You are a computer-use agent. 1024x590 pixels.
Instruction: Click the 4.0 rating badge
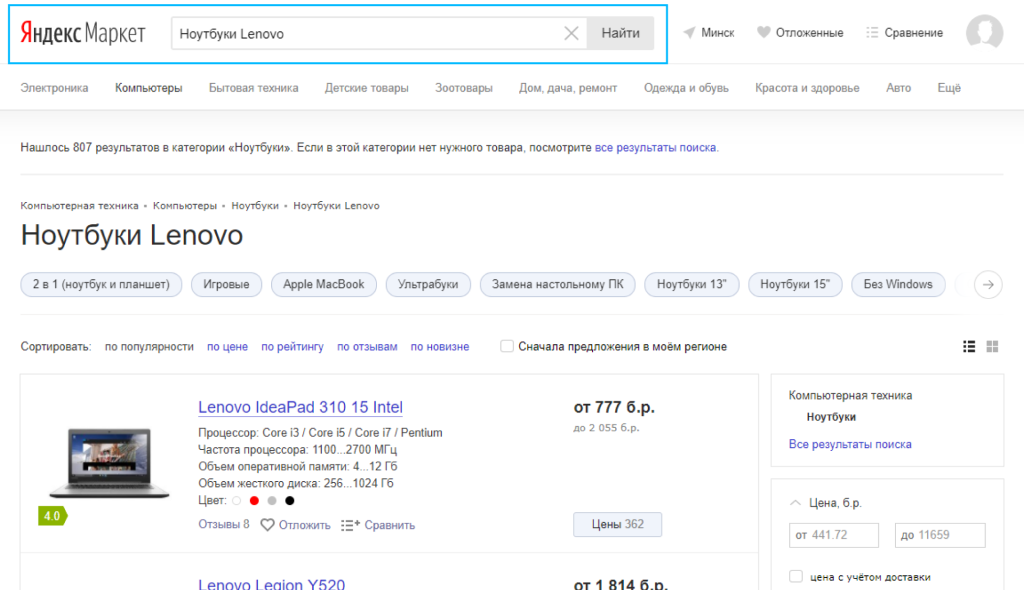pos(52,516)
